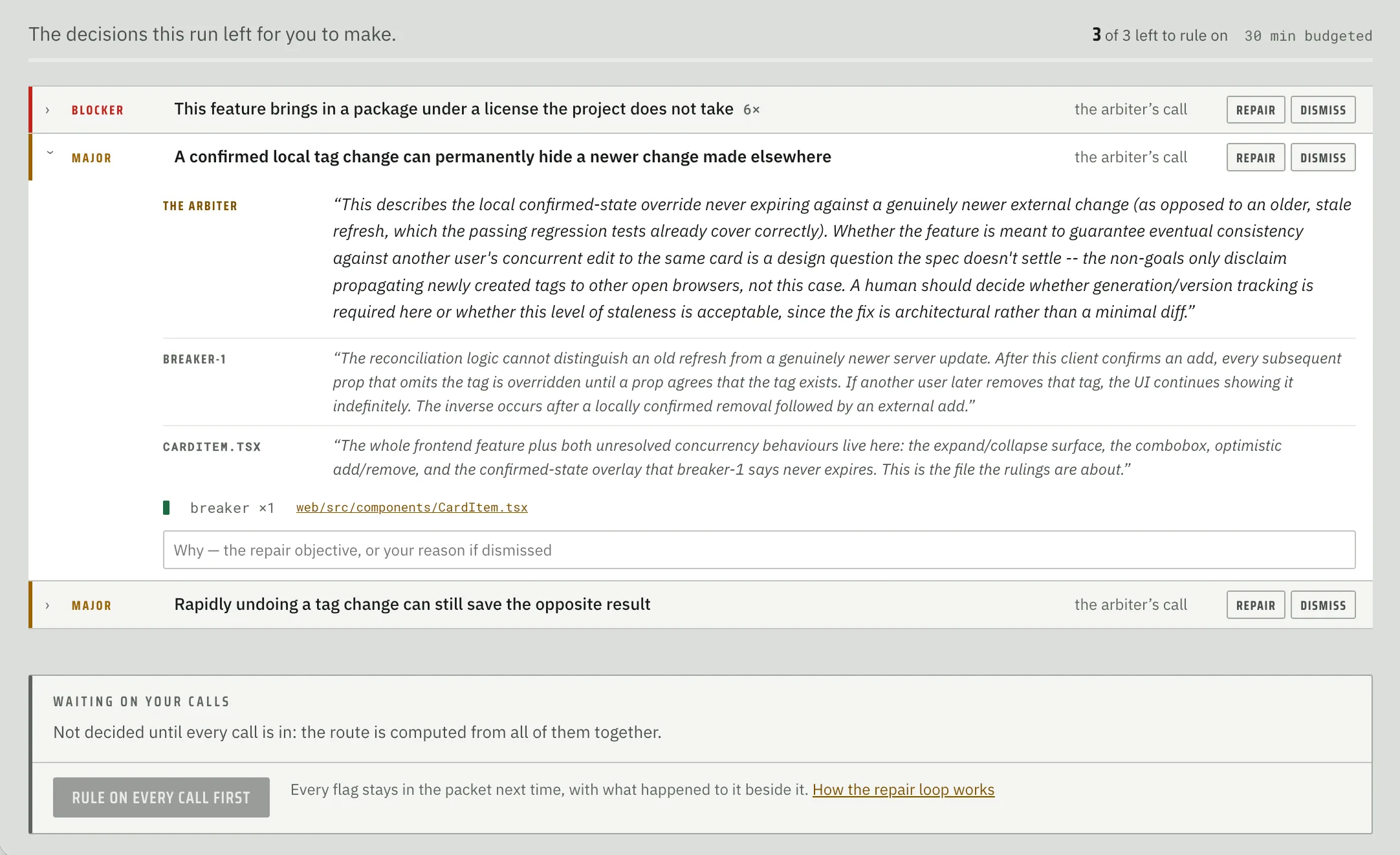Screen dimensions: 1400x855
Task: Choose DISMISS for the confirmed local tag change
Action: [x=1323, y=157]
